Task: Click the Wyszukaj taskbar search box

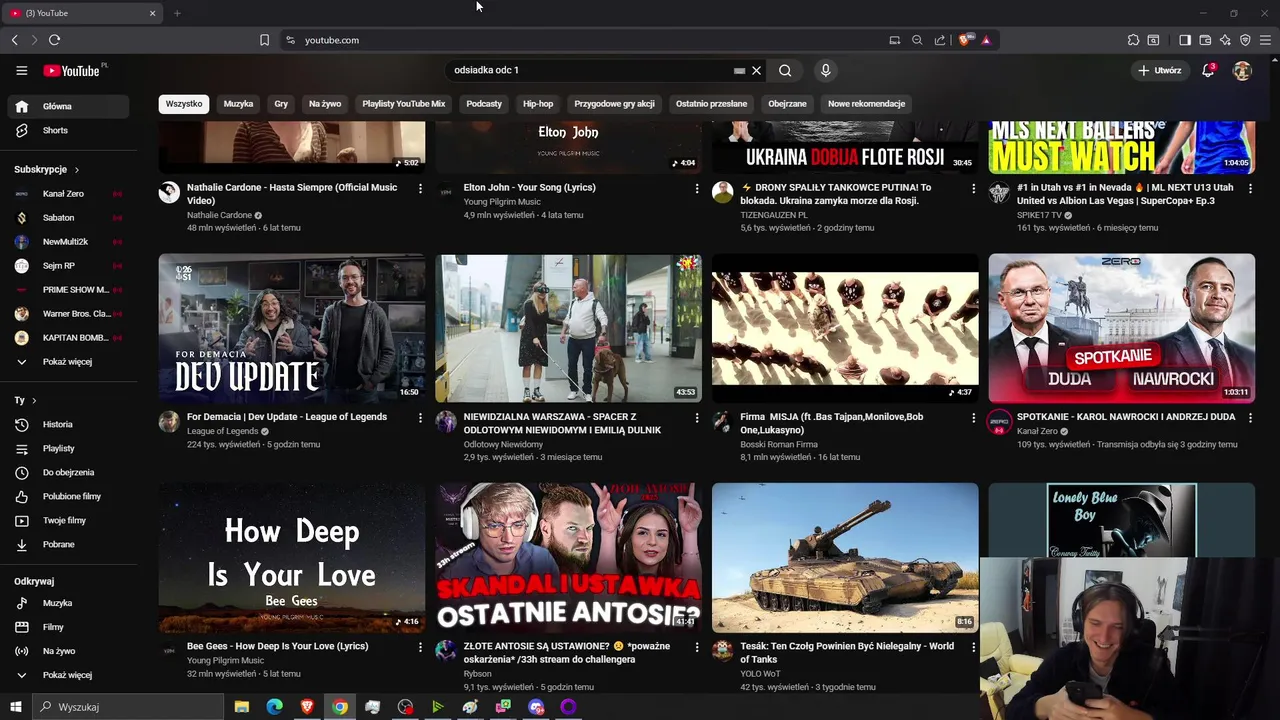Action: [x=128, y=707]
